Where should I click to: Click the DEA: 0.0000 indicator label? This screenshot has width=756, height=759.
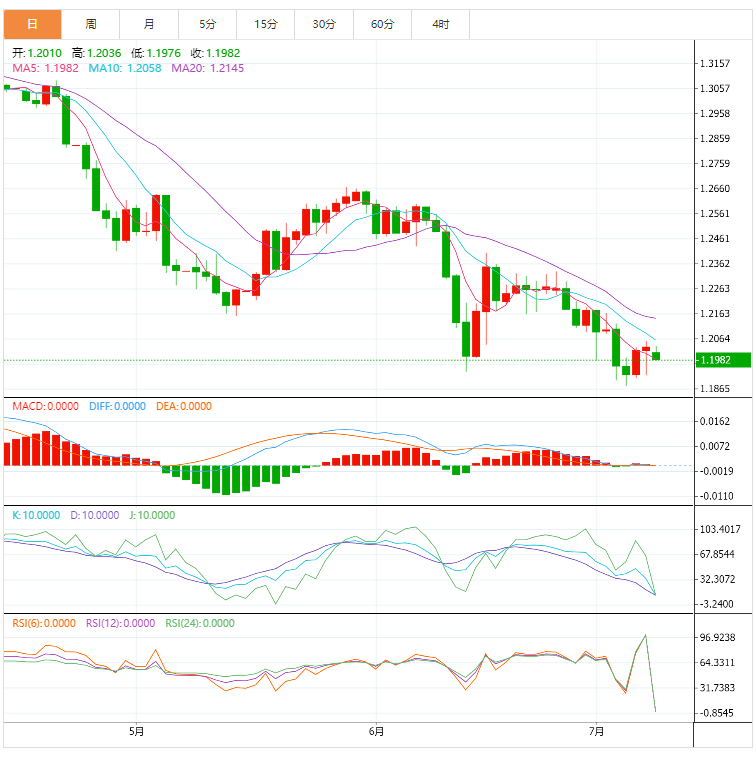coord(184,406)
